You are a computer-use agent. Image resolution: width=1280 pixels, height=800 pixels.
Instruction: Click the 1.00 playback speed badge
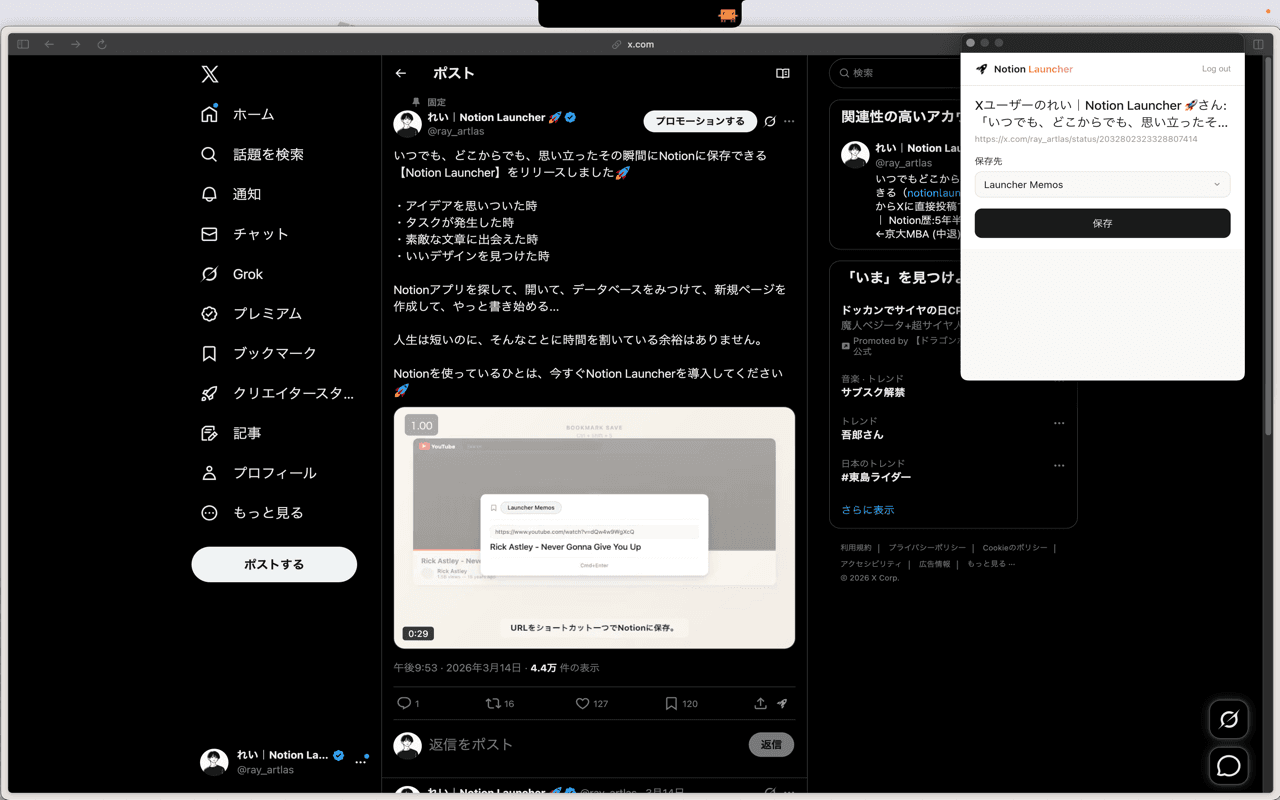point(421,425)
